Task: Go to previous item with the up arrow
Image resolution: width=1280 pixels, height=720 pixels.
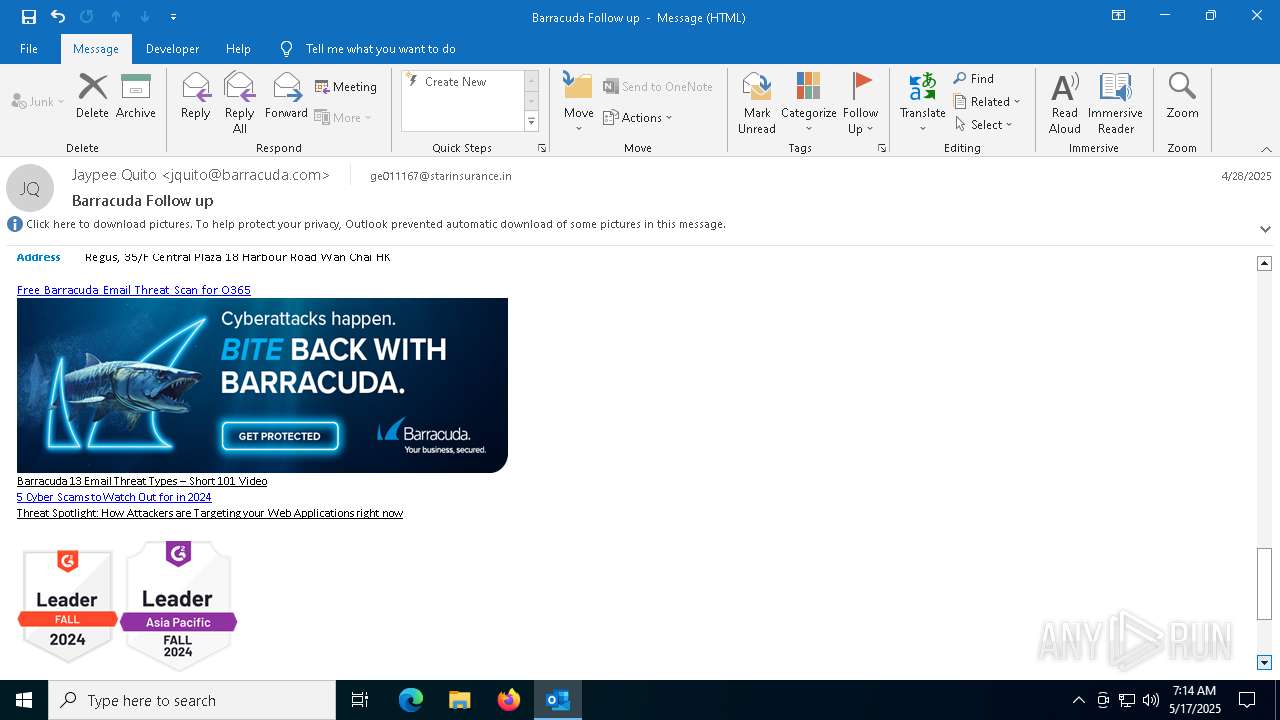Action: coord(116,17)
